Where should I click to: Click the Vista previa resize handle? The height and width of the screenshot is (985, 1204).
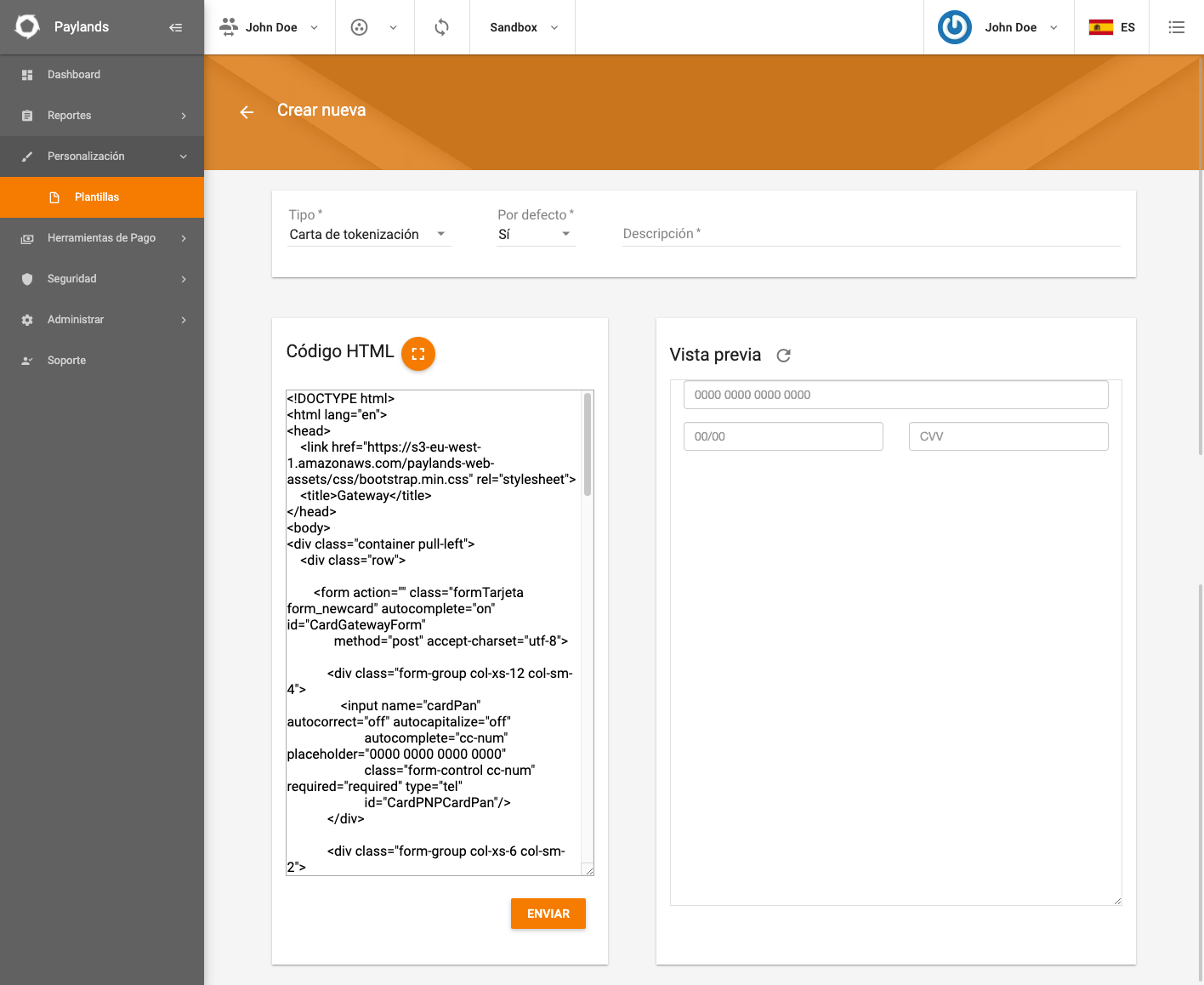[x=1117, y=901]
